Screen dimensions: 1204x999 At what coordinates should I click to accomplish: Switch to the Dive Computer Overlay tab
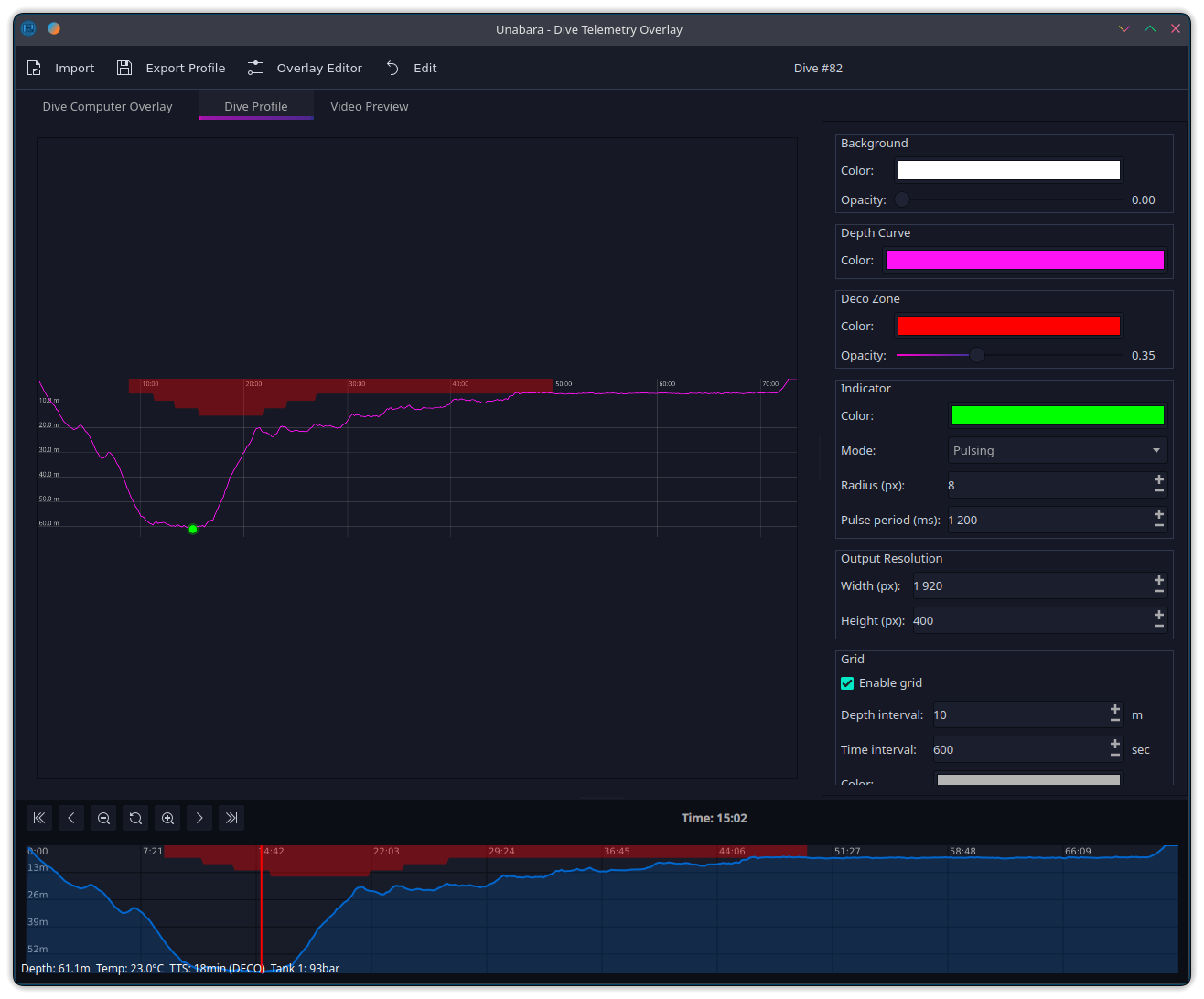pyautogui.click(x=107, y=106)
